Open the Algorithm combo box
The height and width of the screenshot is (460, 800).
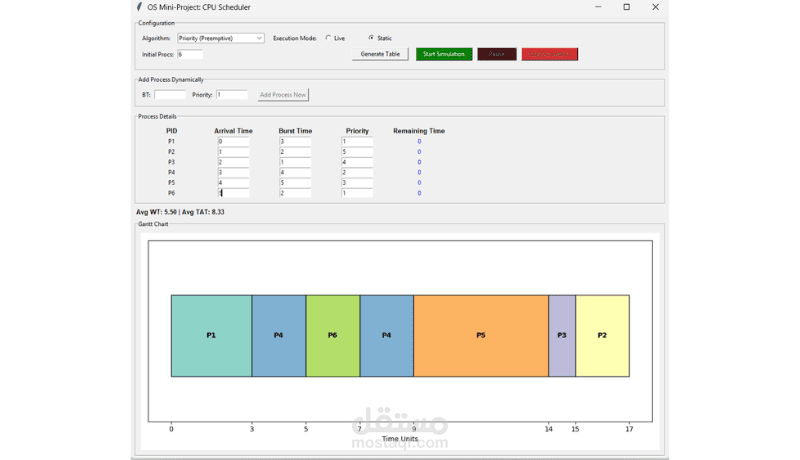(220, 38)
